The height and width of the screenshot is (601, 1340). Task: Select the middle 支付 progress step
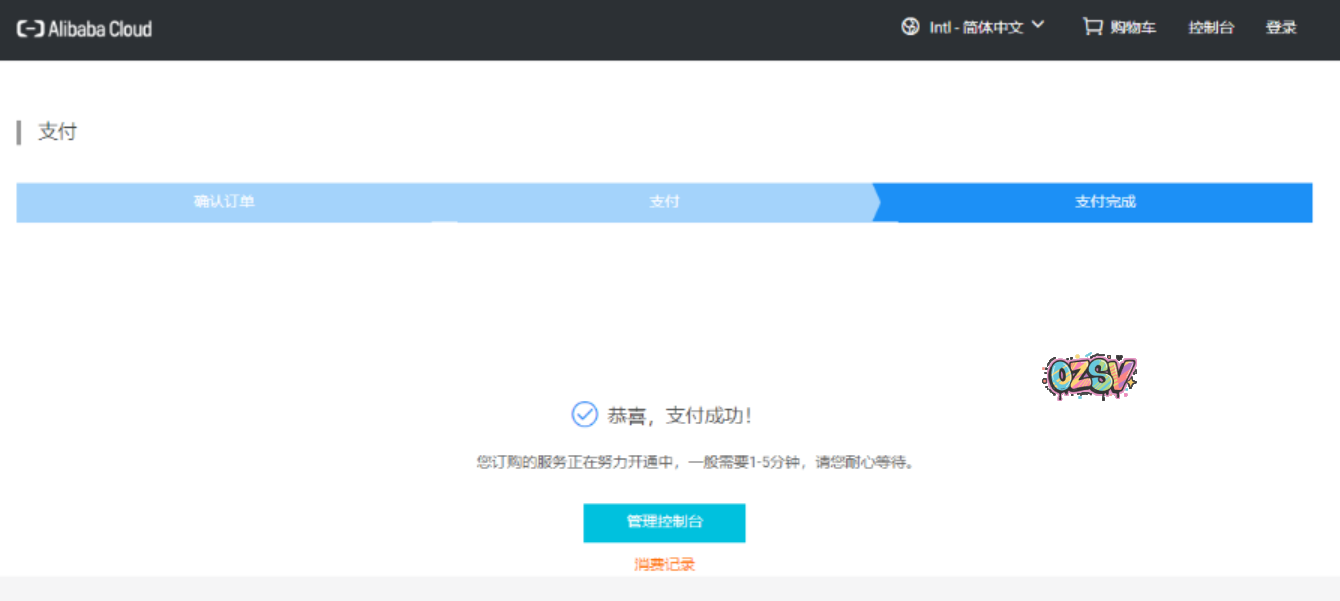[664, 202]
